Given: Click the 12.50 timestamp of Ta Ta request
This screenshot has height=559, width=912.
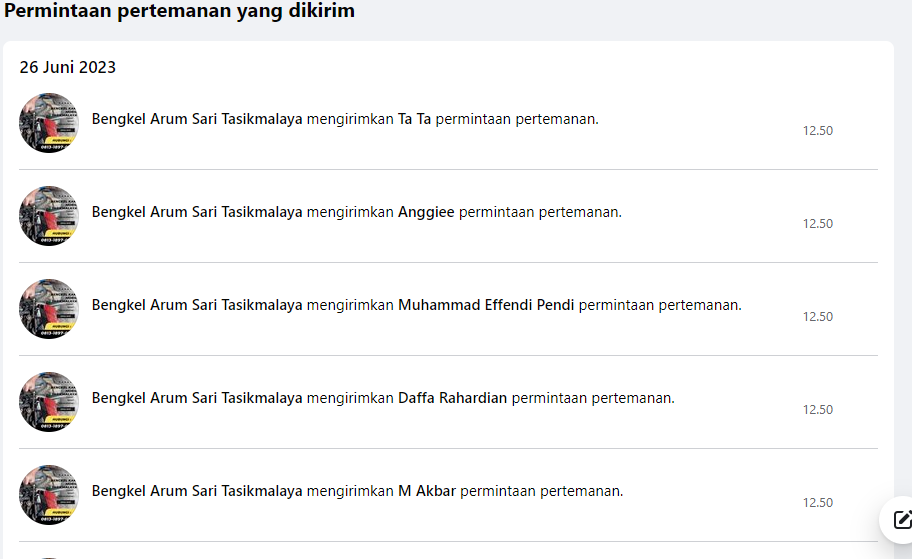Looking at the screenshot, I should 818,131.
